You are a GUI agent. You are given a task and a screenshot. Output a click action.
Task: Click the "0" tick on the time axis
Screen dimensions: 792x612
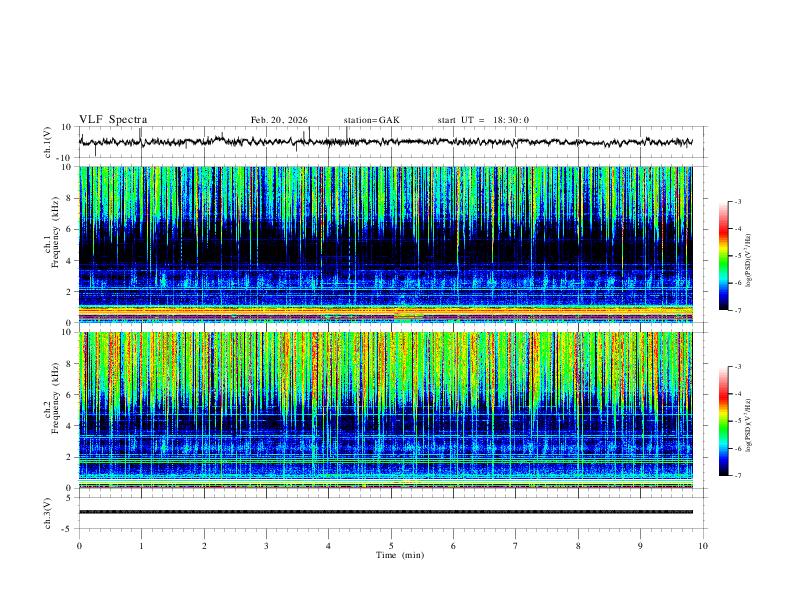pyautogui.click(x=79, y=546)
